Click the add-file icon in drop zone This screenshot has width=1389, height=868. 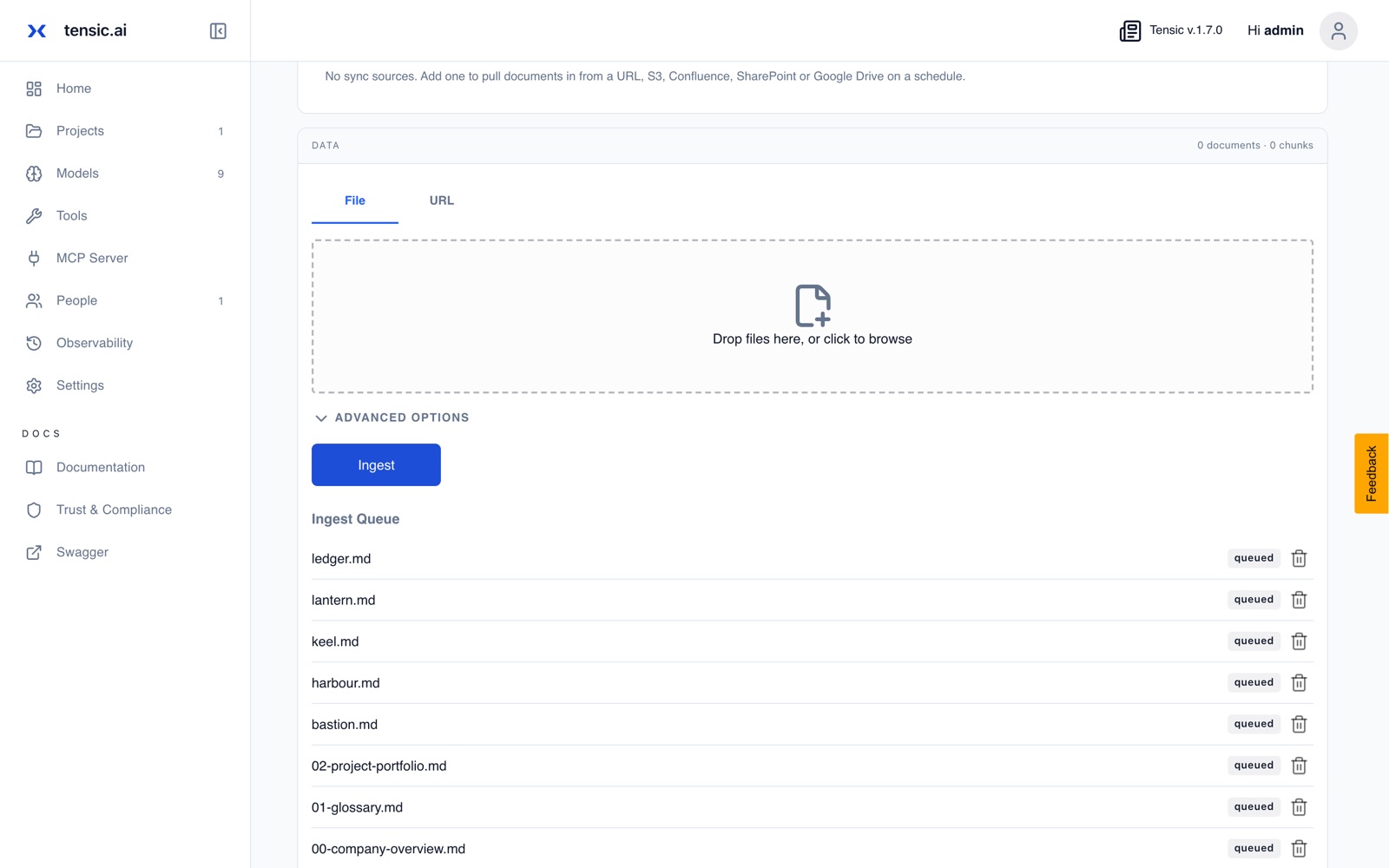tap(813, 306)
